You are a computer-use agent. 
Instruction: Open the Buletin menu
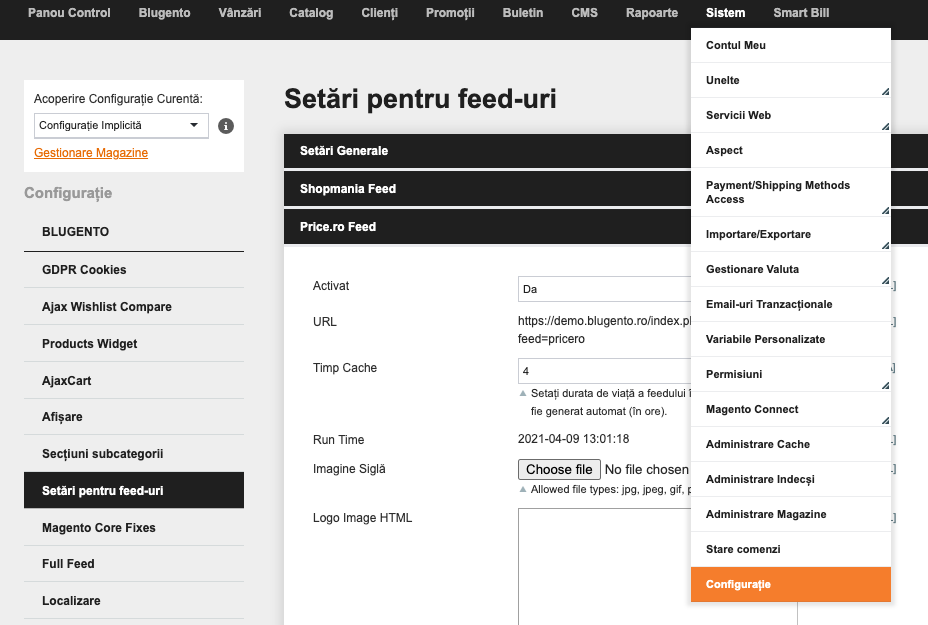(x=523, y=13)
